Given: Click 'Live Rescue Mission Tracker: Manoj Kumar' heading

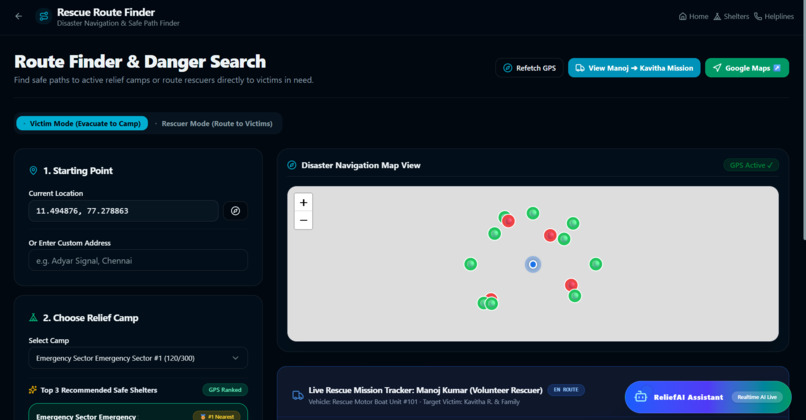Looking at the screenshot, I should [425, 390].
